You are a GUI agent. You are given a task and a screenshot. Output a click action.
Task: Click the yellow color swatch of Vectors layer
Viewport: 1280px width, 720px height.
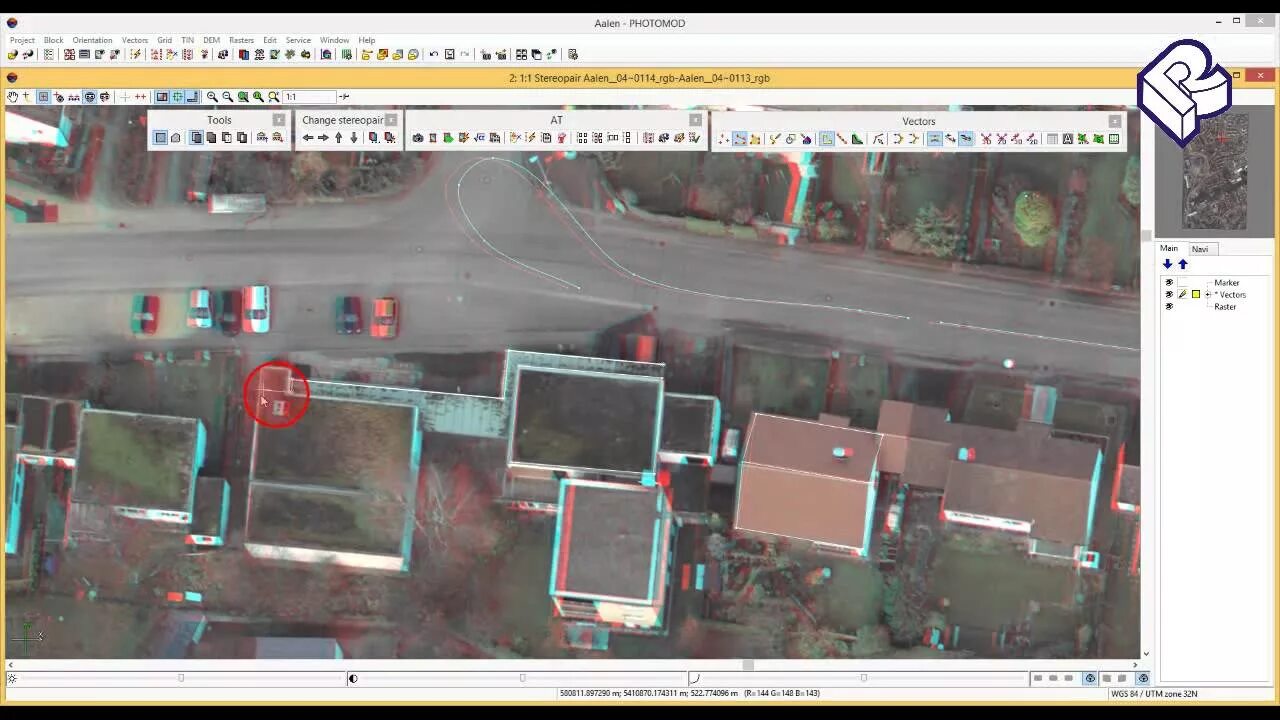1195,295
